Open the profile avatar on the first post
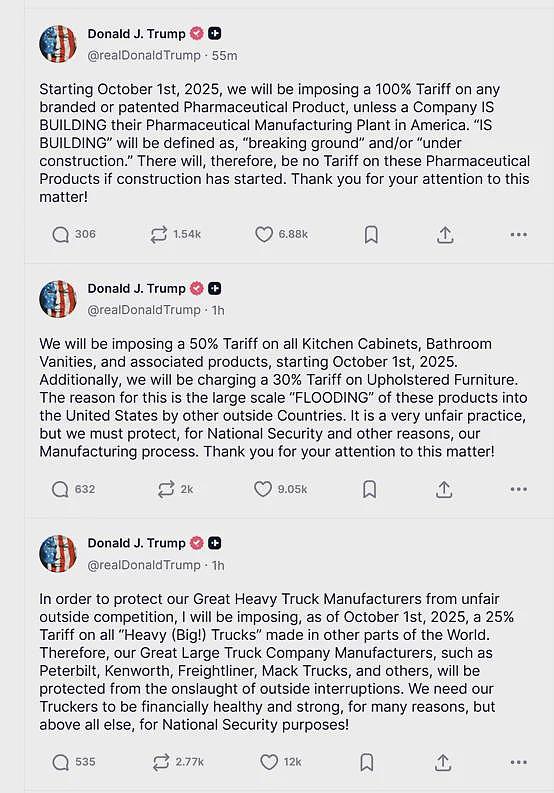 (58, 44)
